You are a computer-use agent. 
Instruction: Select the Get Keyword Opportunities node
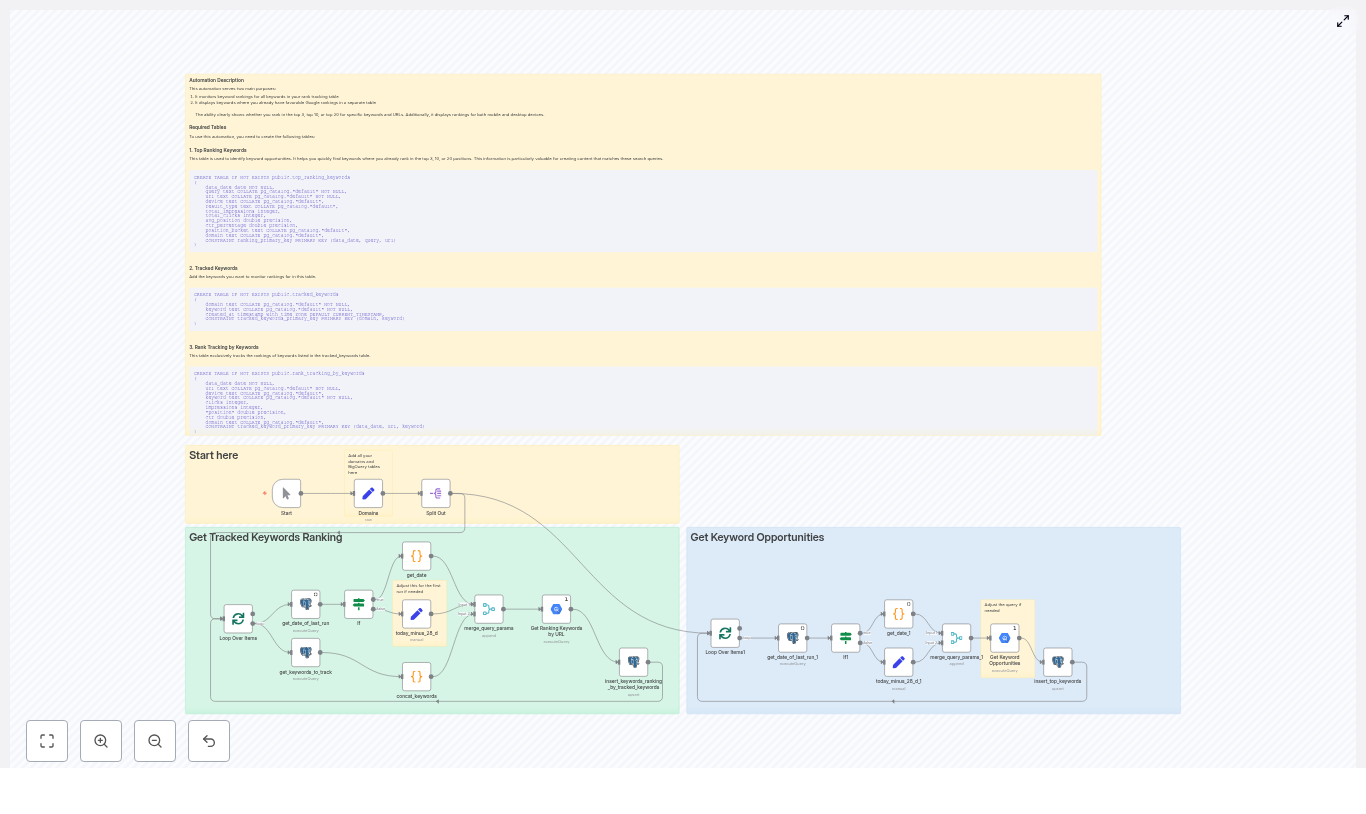point(1005,638)
